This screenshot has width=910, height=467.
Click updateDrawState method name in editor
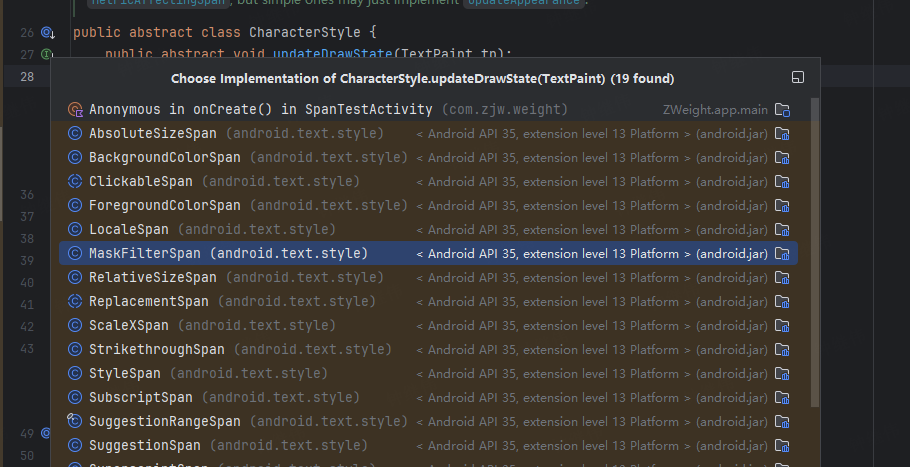333,54
